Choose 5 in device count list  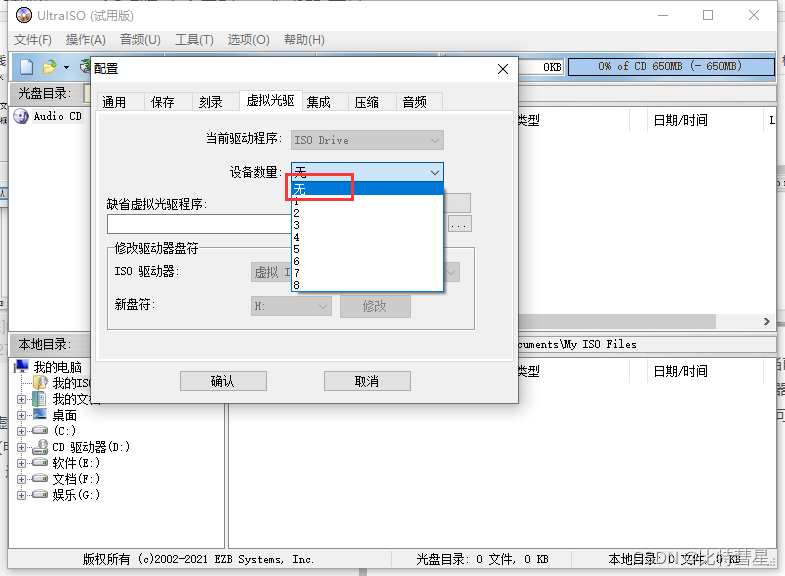367,249
